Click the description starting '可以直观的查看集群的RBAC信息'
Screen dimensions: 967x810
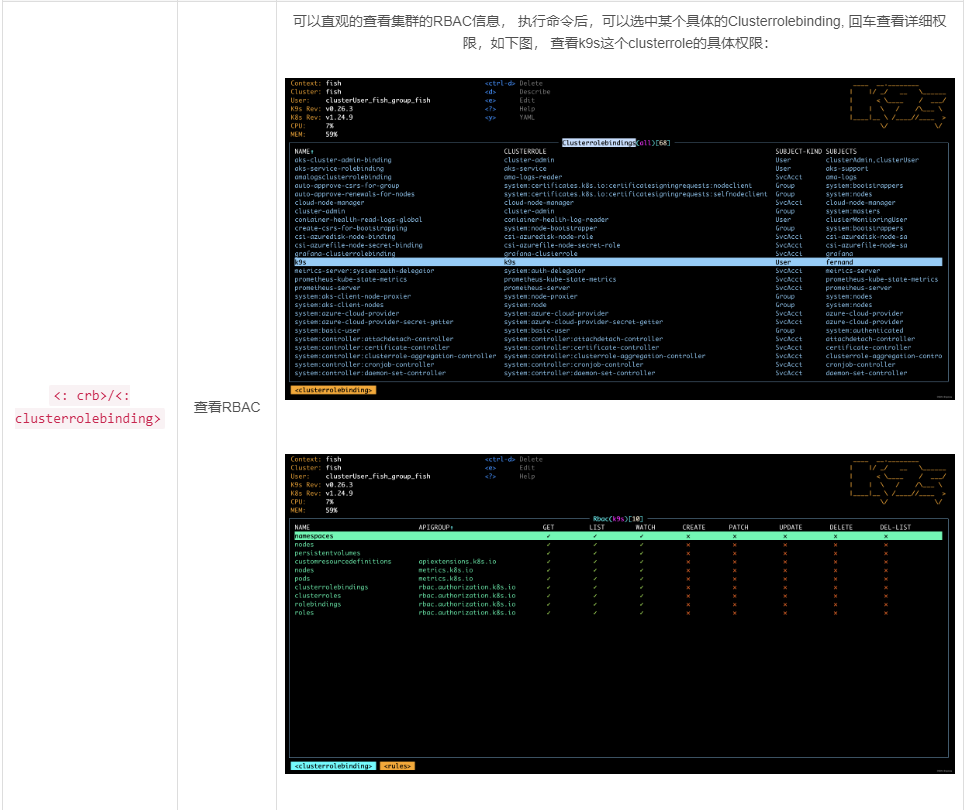tap(619, 32)
